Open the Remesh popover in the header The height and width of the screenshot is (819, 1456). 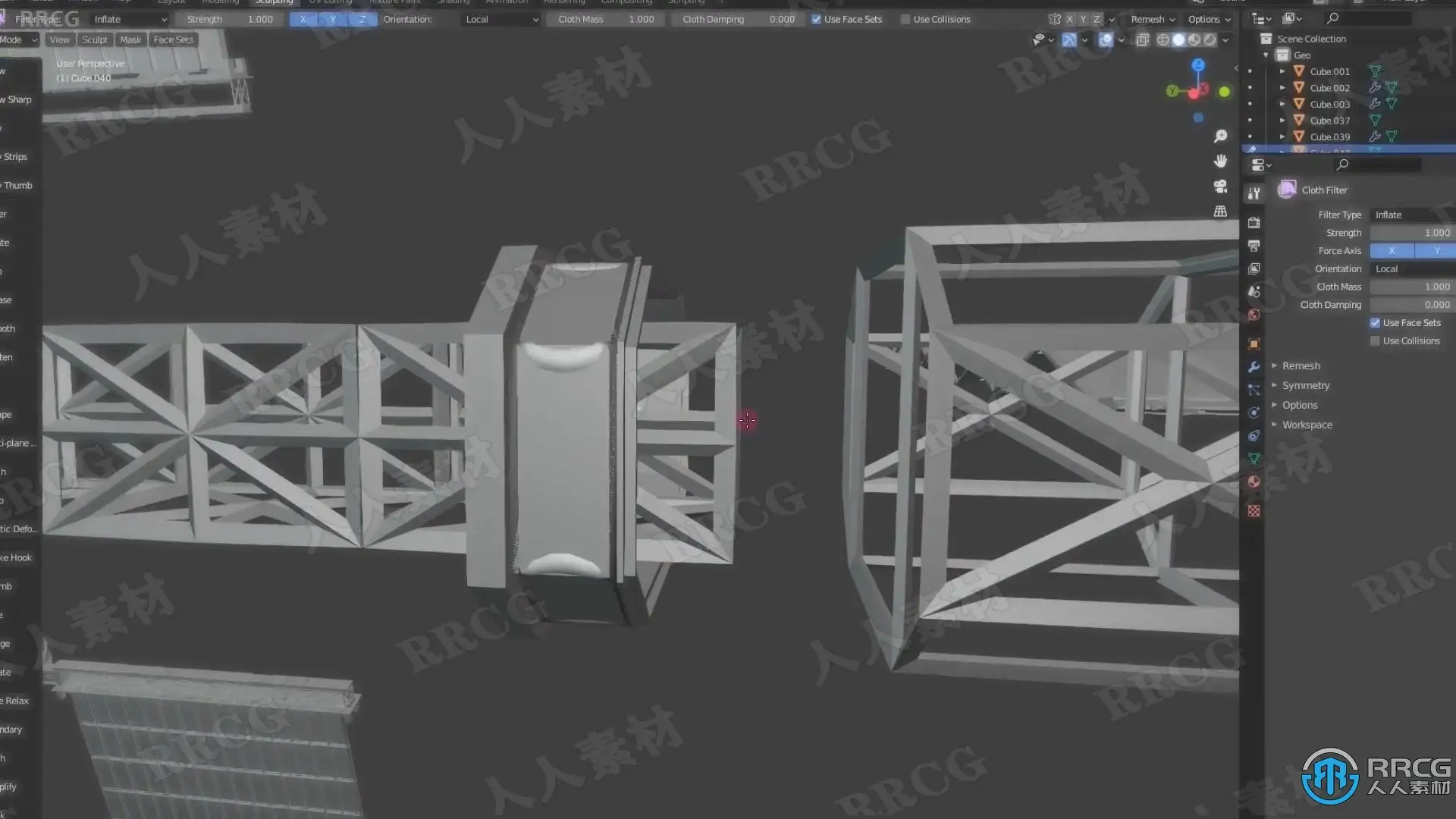[1152, 20]
